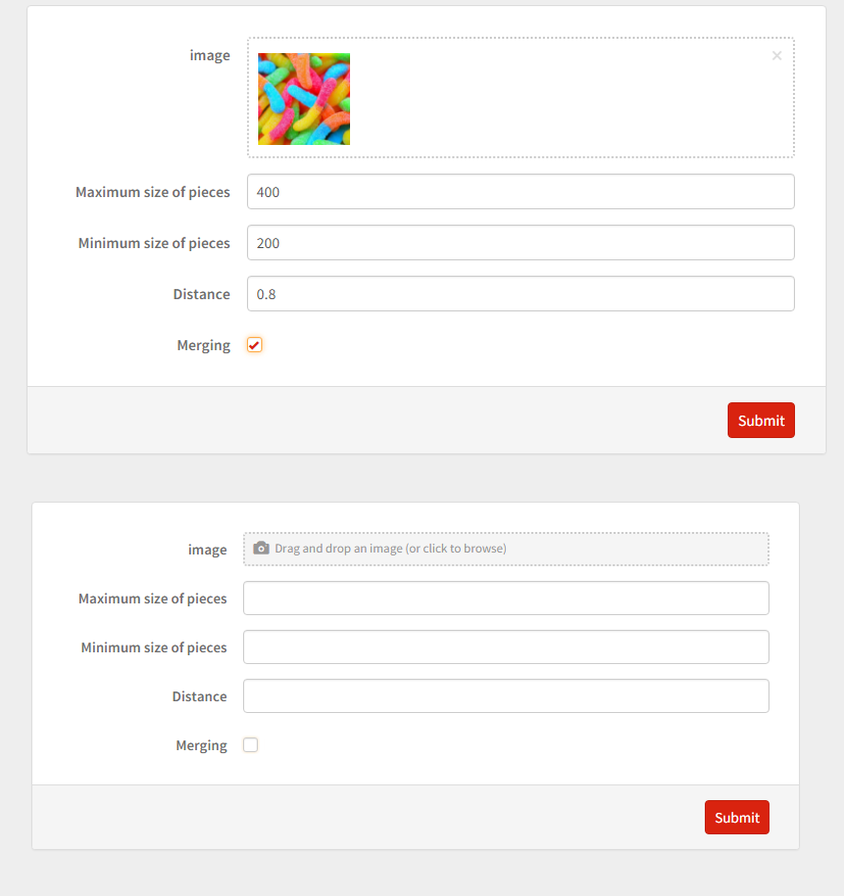Click the Merging label beside the unchecked box
Viewport: 844px width, 896px height.
[201, 746]
